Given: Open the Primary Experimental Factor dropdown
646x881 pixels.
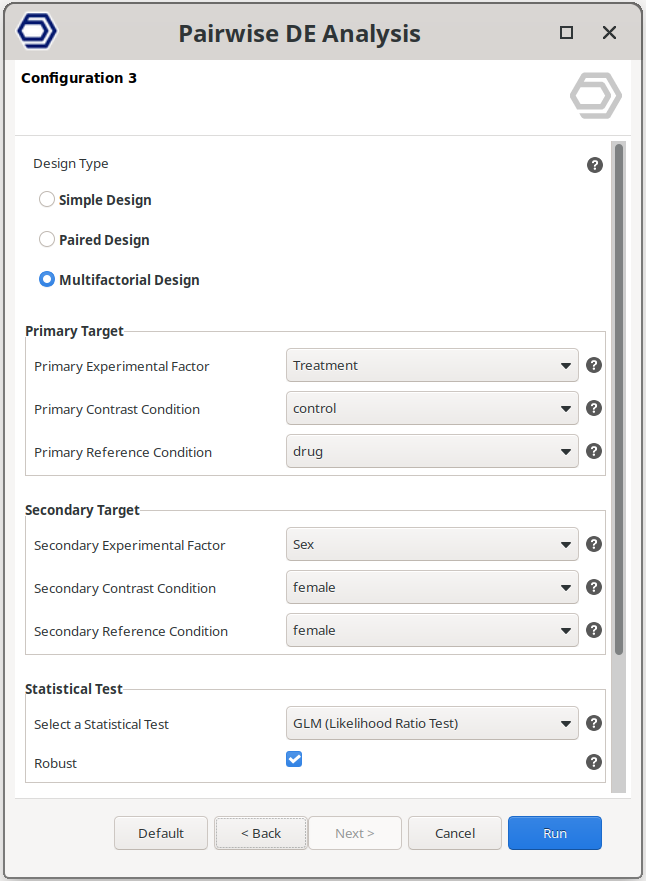Looking at the screenshot, I should pyautogui.click(x=432, y=366).
